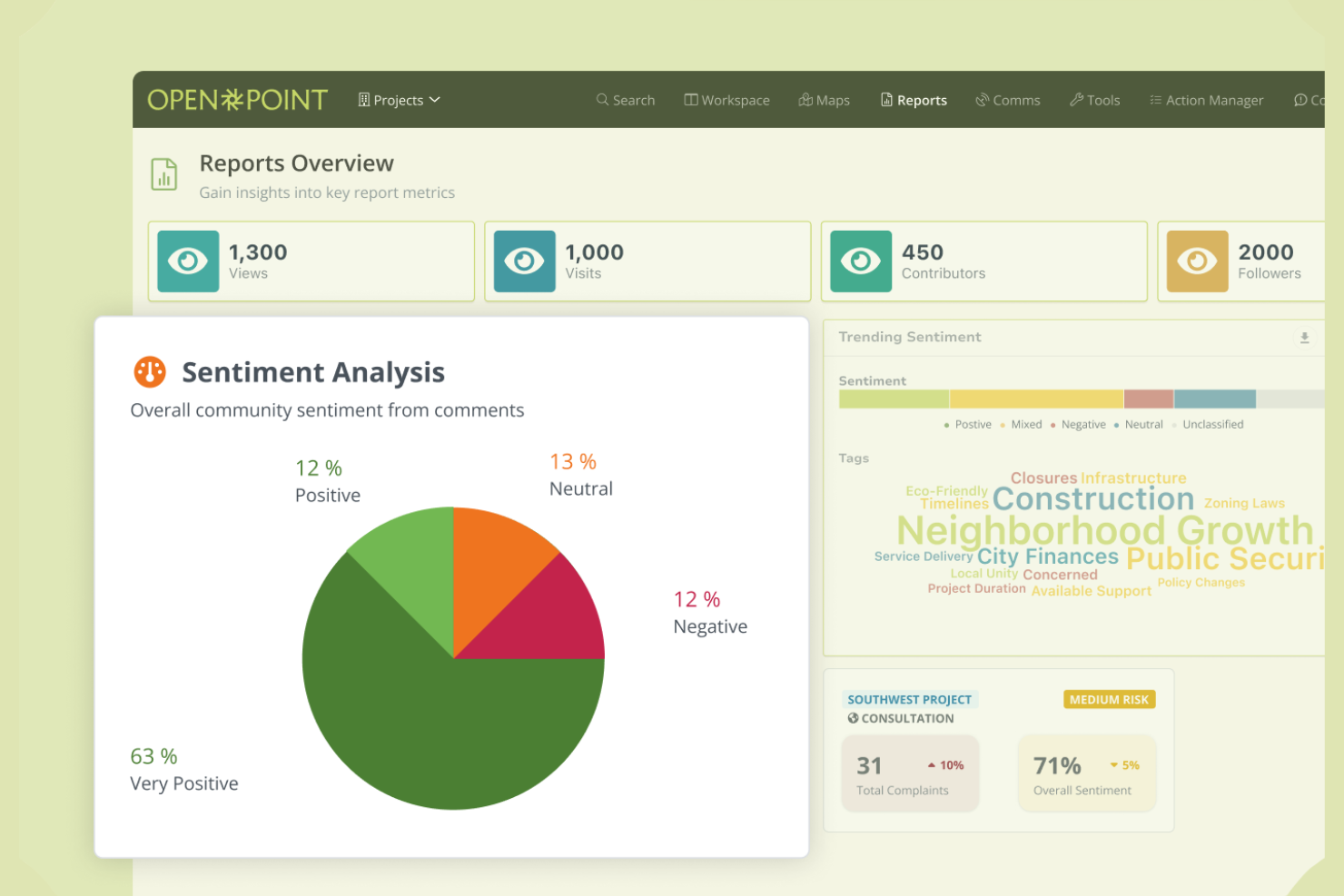Image resolution: width=1344 pixels, height=896 pixels.
Task: Click the OpenPoint logo
Action: pos(237,100)
